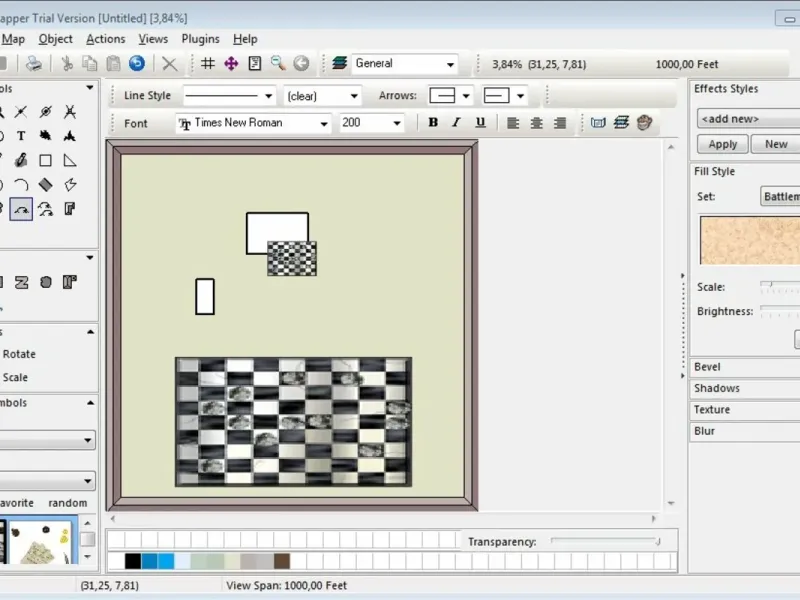
Task: Click the blue Undo arrow icon
Action: [x=137, y=63]
